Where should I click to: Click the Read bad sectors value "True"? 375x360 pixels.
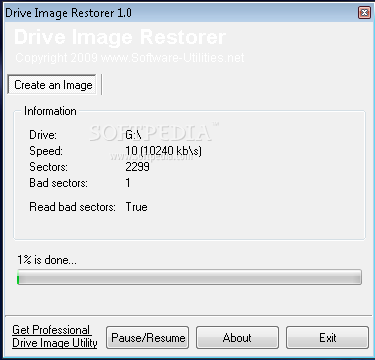[136, 207]
